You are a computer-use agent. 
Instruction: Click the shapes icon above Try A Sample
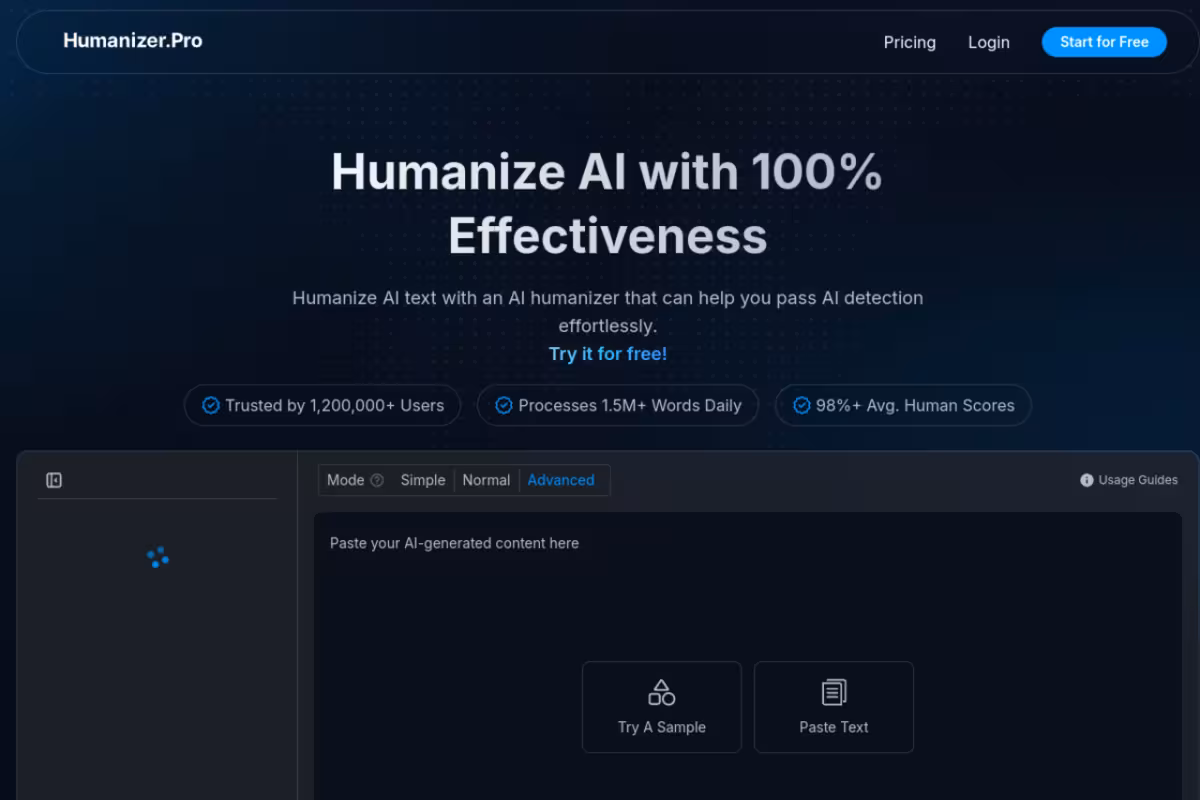662,692
